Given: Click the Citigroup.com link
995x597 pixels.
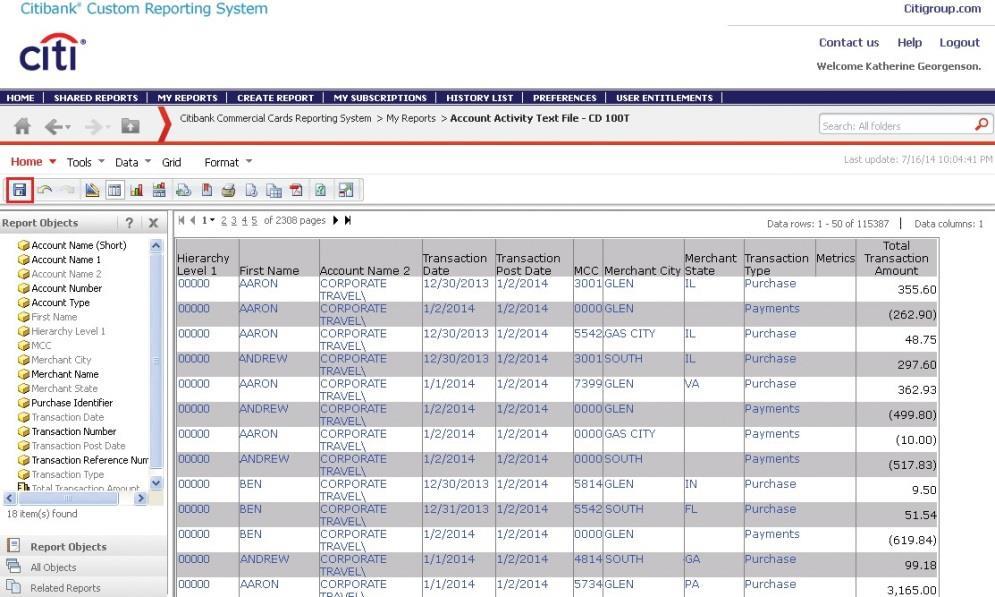Looking at the screenshot, I should point(942,8).
